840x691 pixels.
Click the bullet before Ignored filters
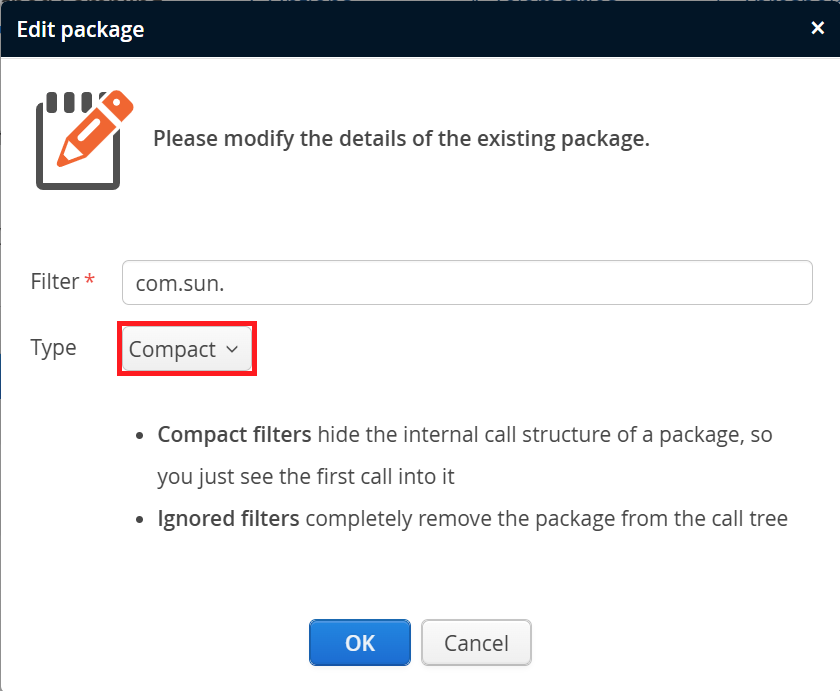[140, 520]
